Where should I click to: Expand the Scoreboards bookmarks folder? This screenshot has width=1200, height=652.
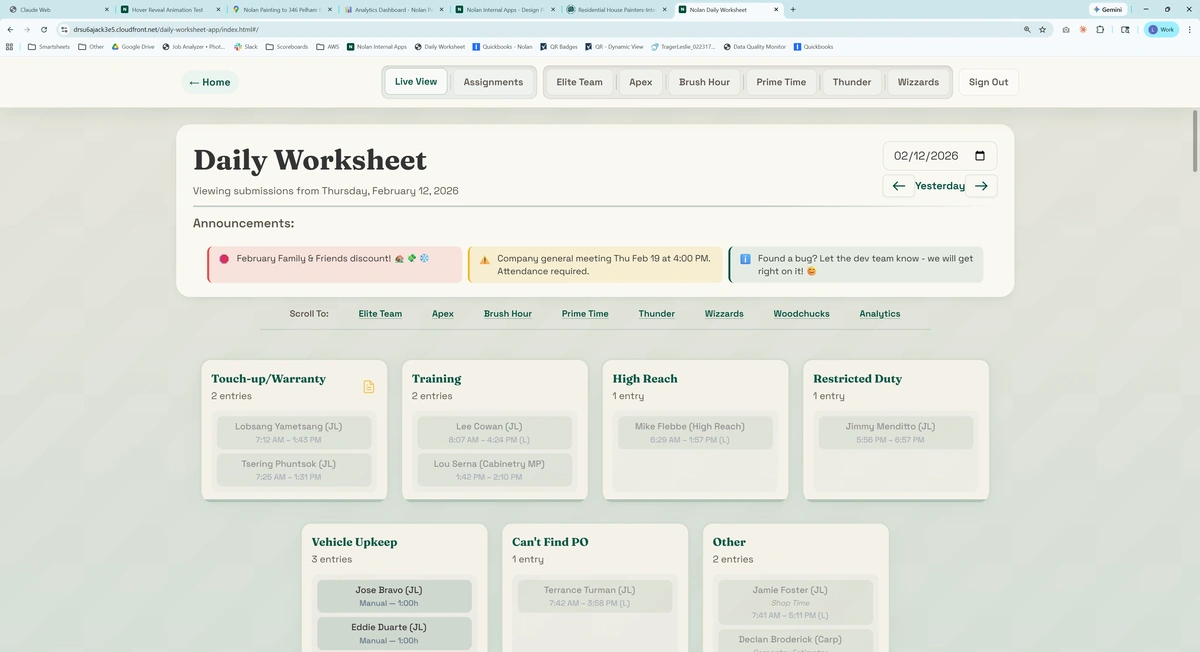(x=287, y=46)
